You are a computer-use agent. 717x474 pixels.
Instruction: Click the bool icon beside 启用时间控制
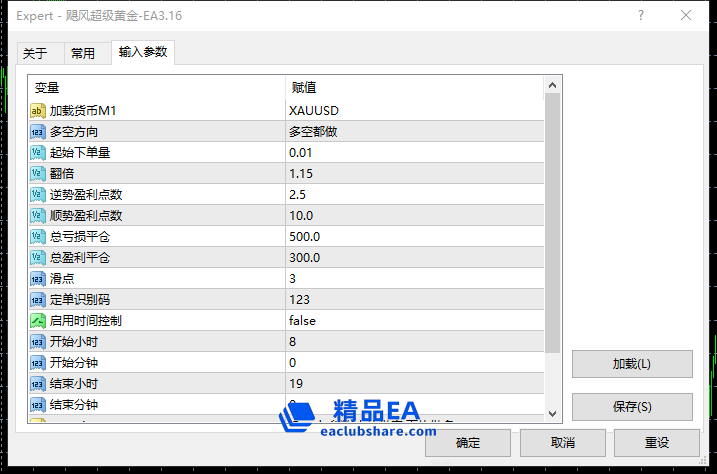[x=37, y=321]
